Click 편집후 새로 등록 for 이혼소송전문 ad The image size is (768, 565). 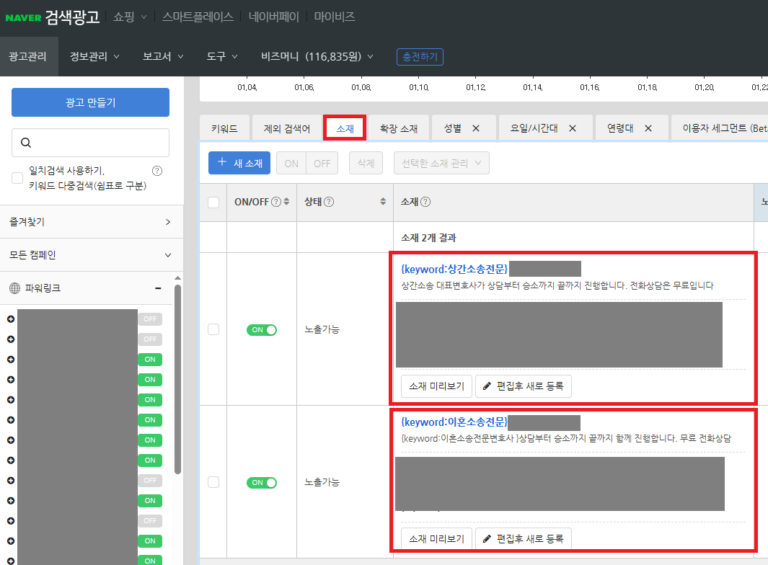pyautogui.click(x=523, y=539)
